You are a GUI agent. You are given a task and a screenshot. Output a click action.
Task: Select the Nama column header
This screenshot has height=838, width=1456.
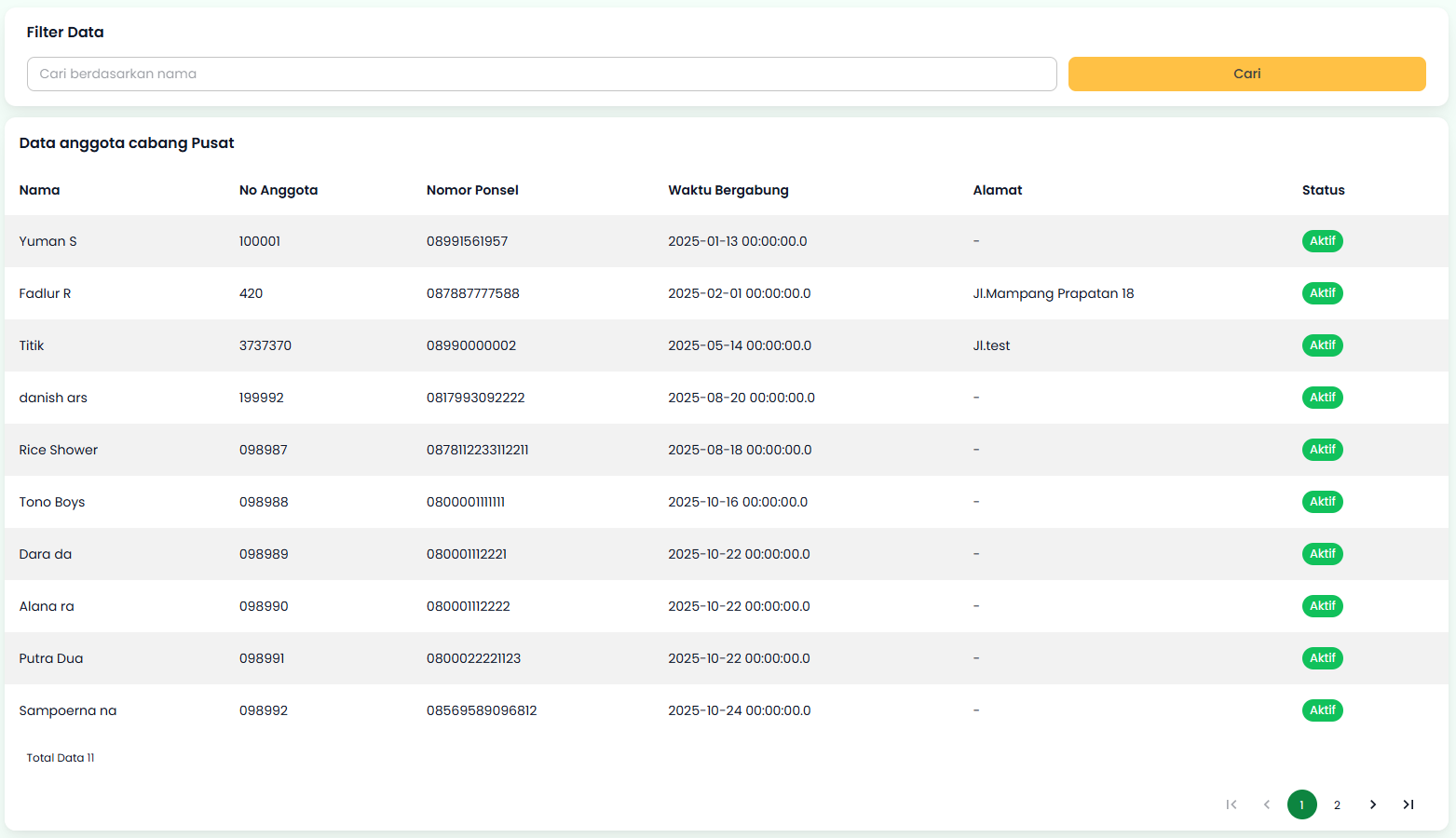[x=39, y=190]
